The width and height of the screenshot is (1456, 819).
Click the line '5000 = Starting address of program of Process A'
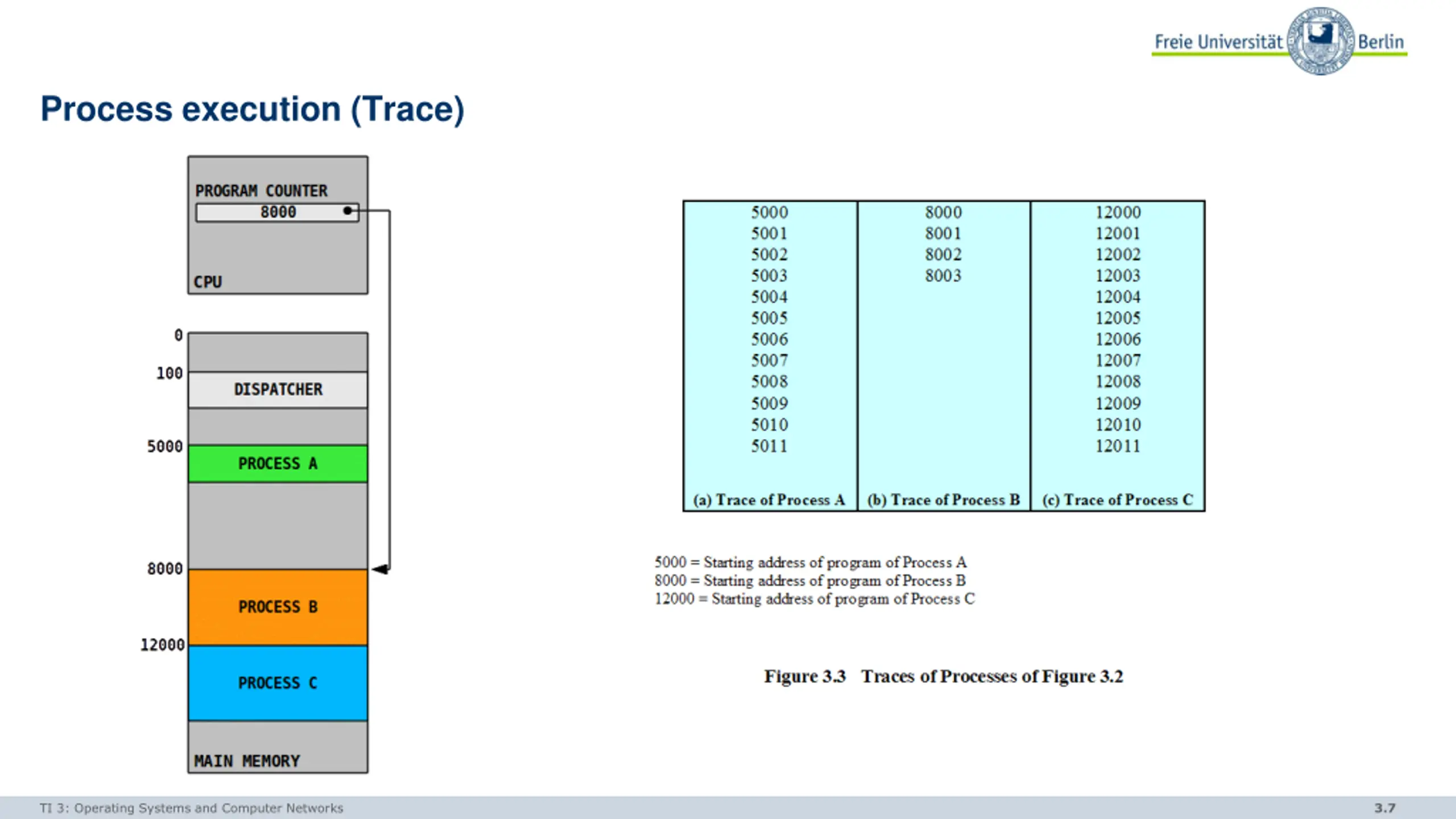point(810,562)
